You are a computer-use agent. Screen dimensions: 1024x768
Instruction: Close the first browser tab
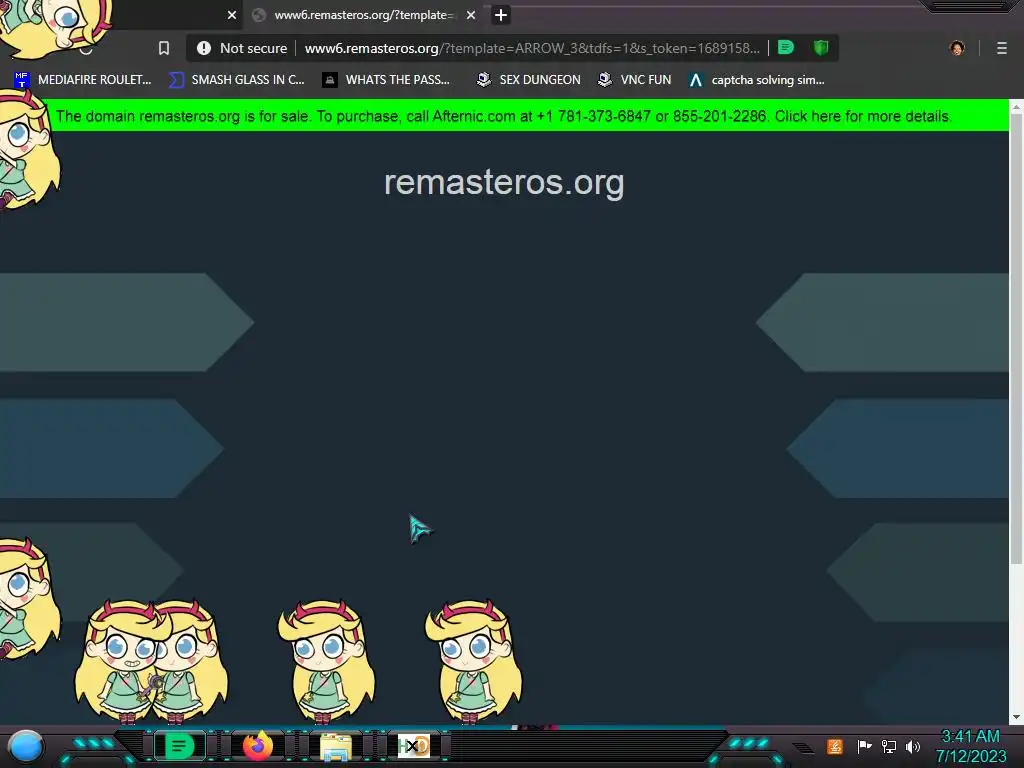tap(232, 15)
